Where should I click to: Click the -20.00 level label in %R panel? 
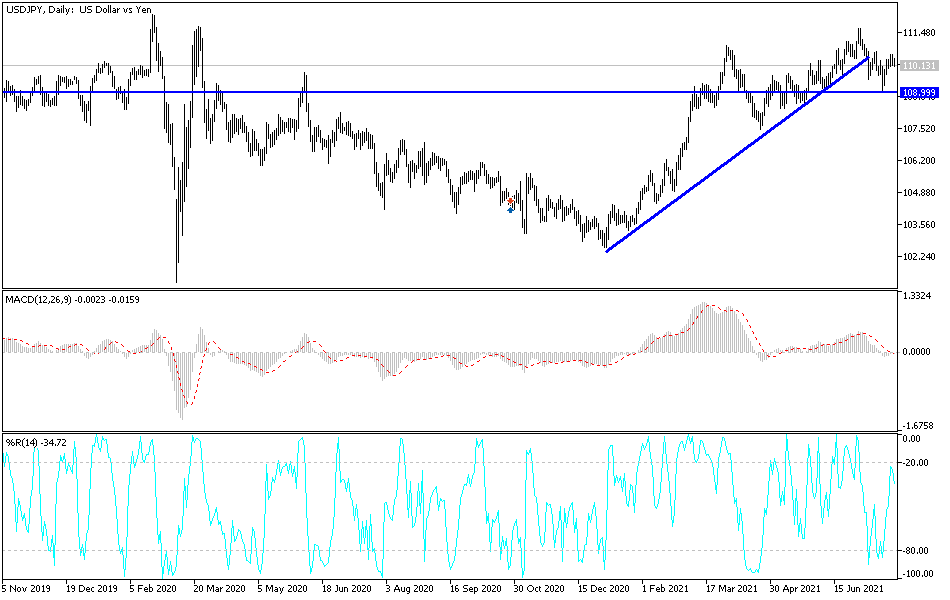pyautogui.click(x=914, y=462)
